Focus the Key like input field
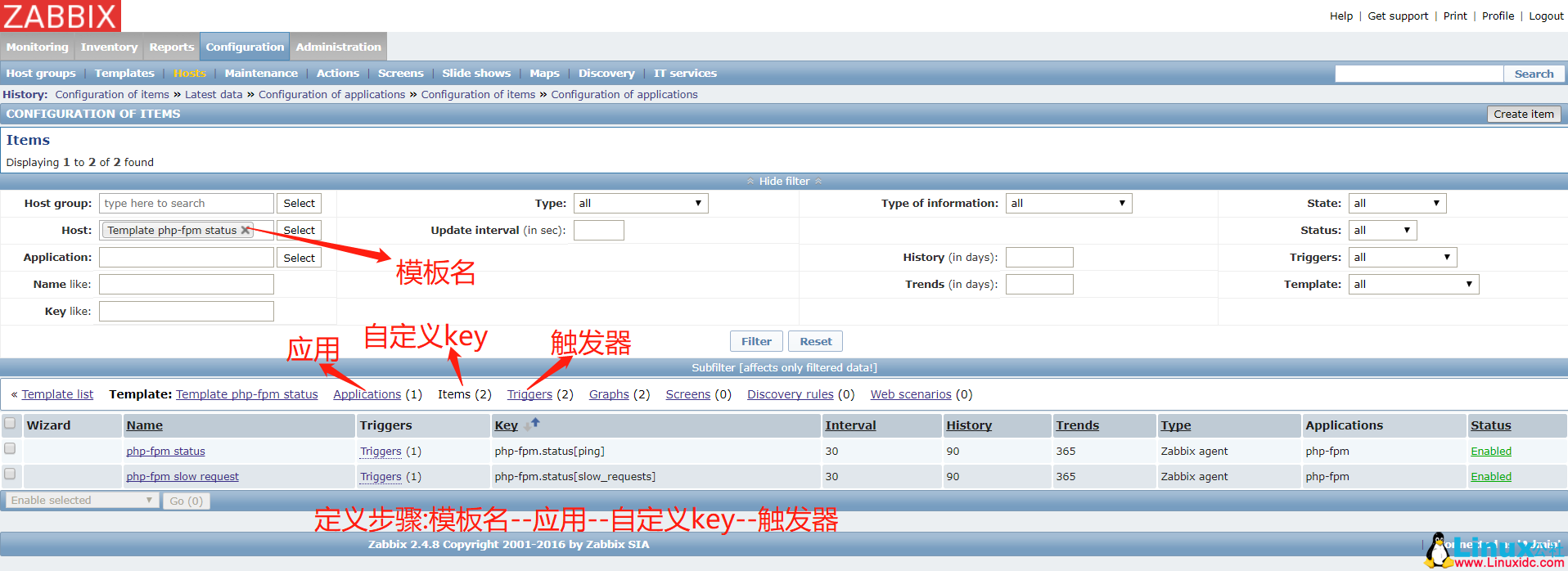The image size is (1568, 571). click(x=187, y=311)
